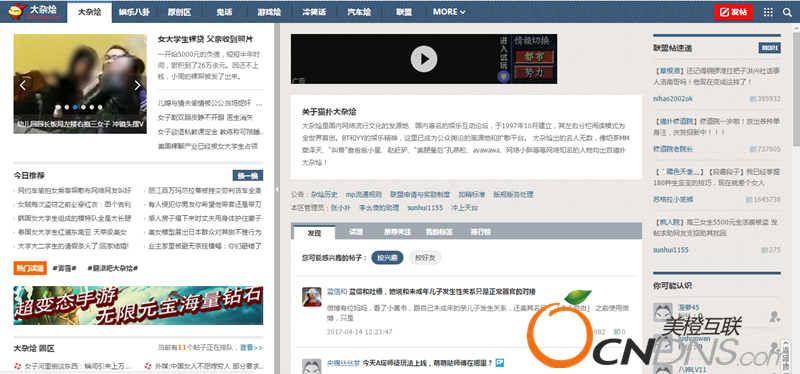The image size is (800, 374).
Task: Show previous slide with carousel left arrow
Action: pos(22,85)
